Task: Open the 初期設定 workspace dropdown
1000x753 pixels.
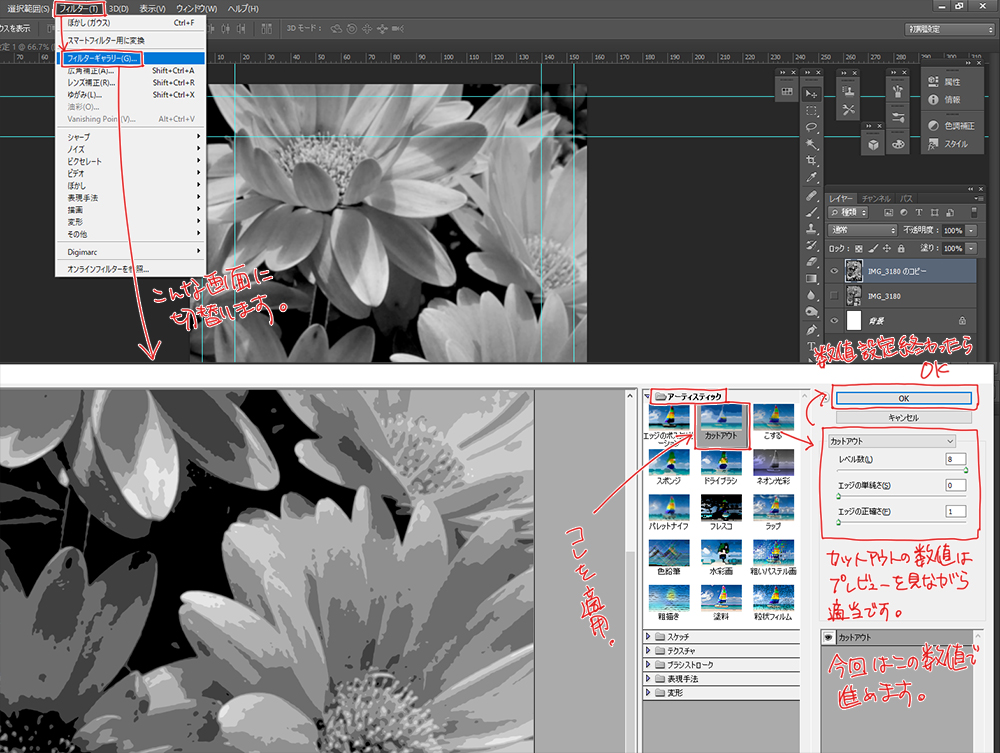Action: [950, 29]
